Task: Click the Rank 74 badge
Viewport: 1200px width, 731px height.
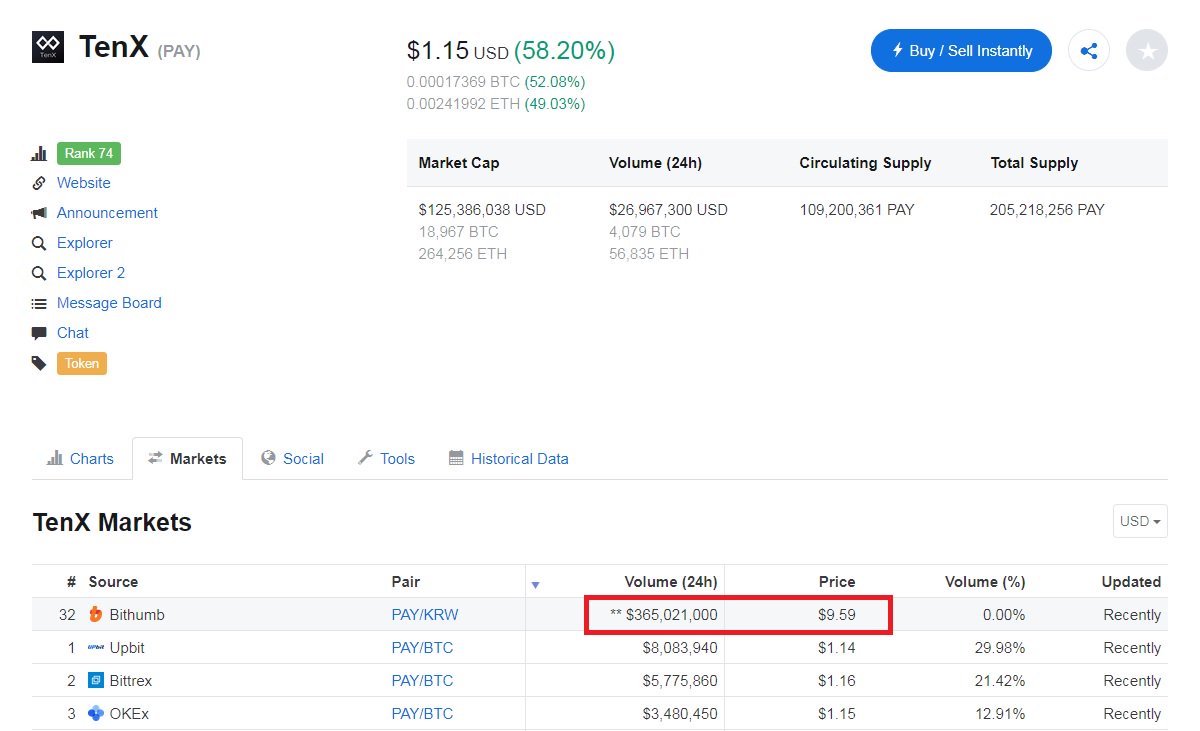Action: 89,153
